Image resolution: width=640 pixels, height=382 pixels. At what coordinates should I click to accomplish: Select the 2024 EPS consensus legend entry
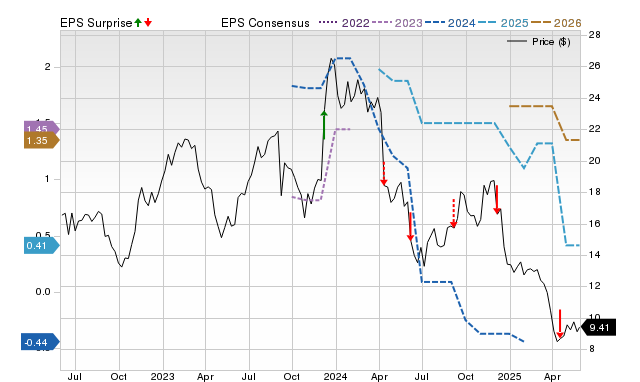[450, 23]
